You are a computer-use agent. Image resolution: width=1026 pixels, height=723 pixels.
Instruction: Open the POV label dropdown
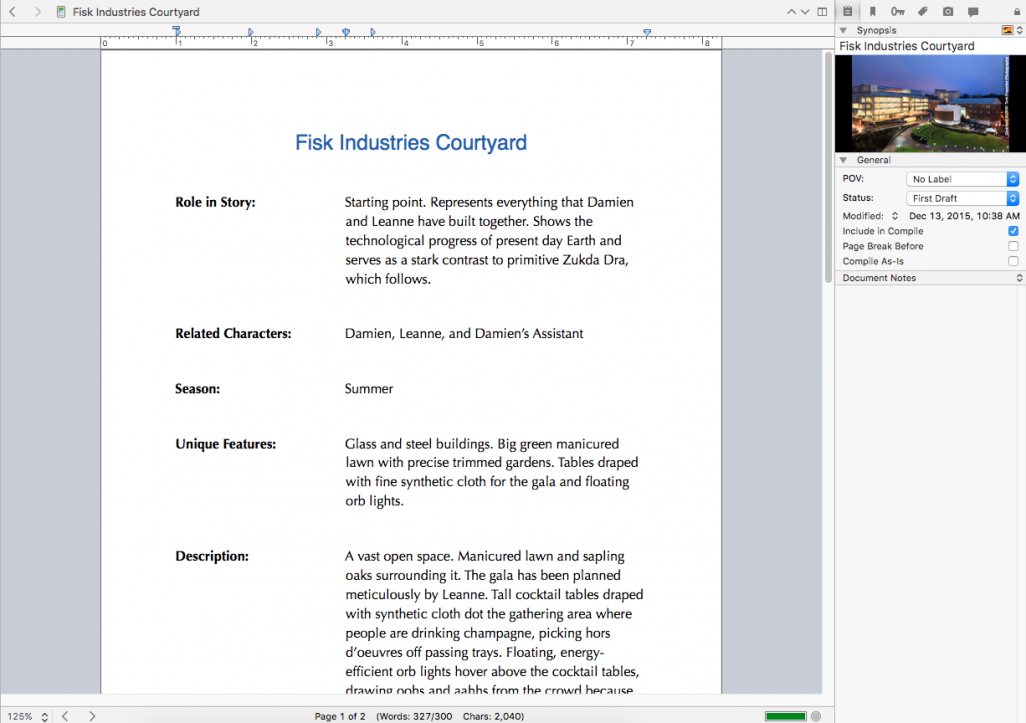pos(962,179)
